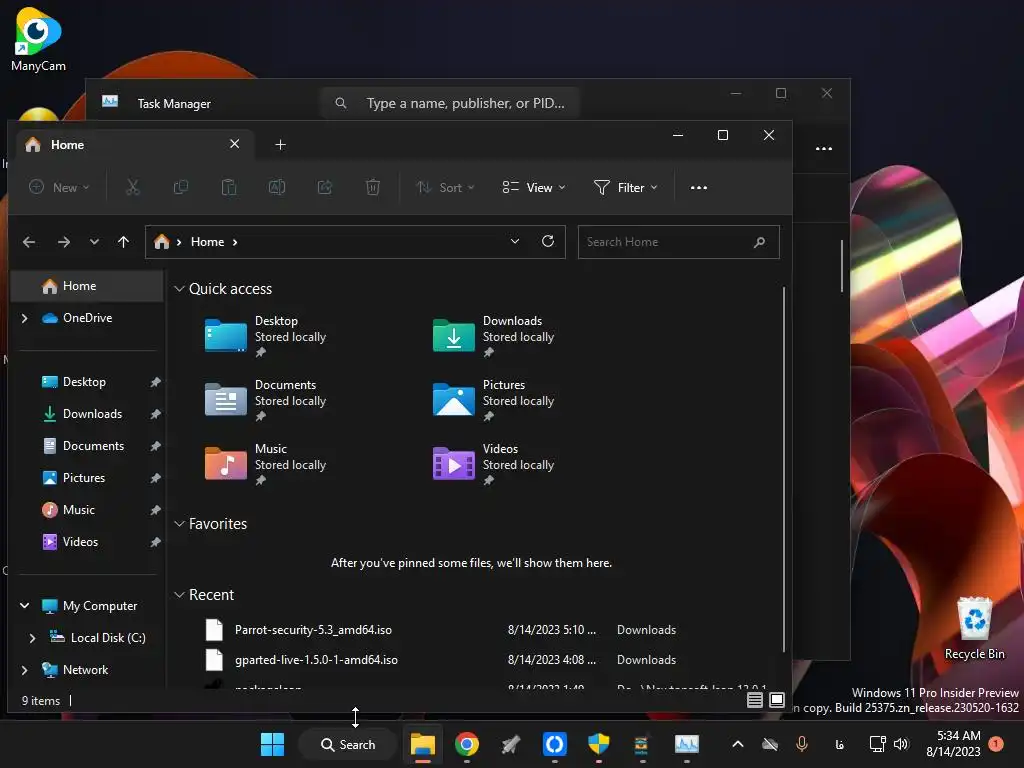The image size is (1024, 768).
Task: Expand the Network tree node
Action: [25, 670]
